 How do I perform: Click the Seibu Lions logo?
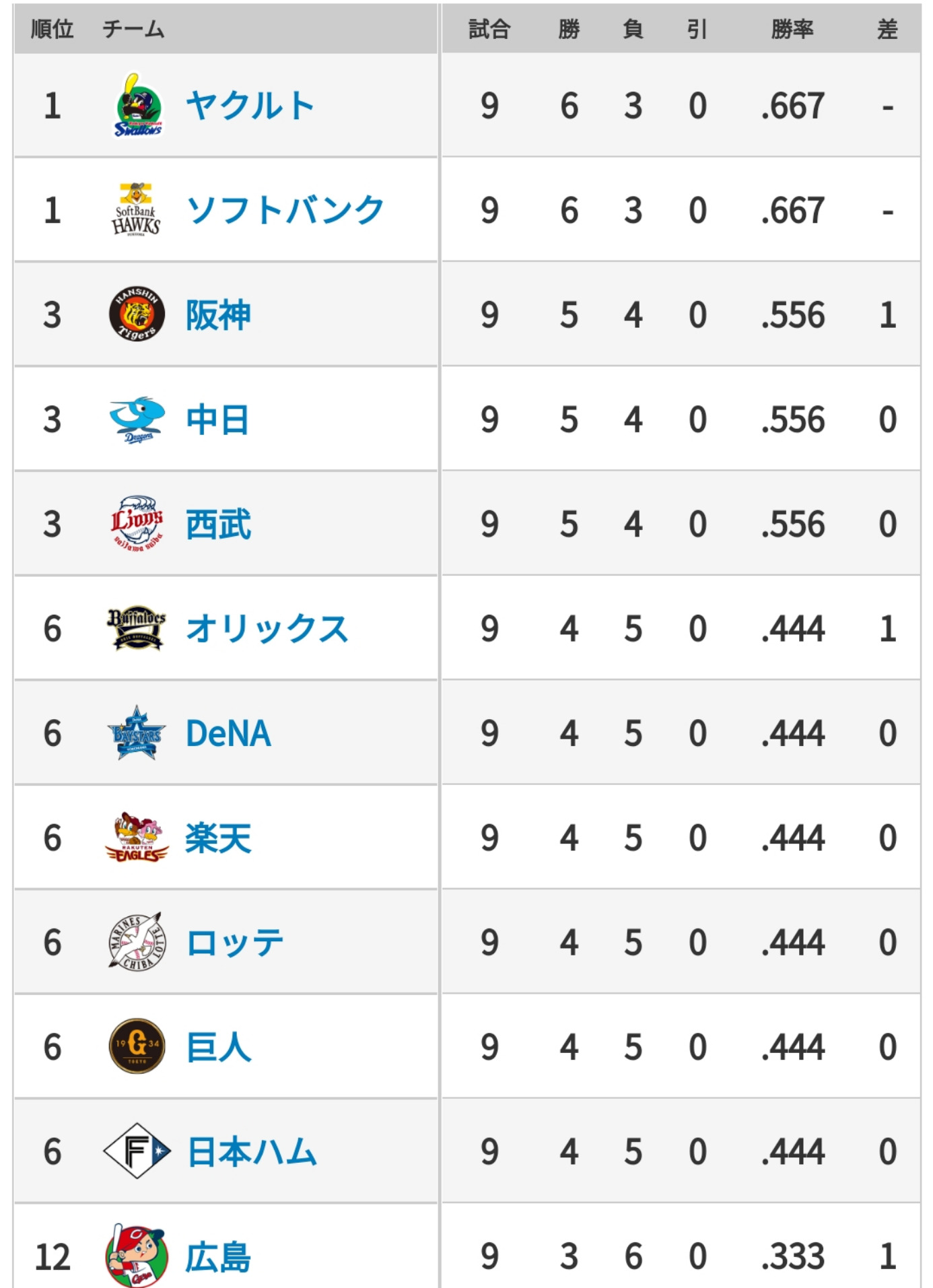coord(137,524)
